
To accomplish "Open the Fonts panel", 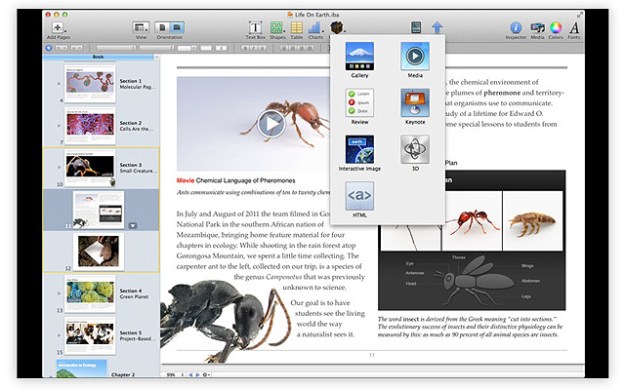I will 574,30.
